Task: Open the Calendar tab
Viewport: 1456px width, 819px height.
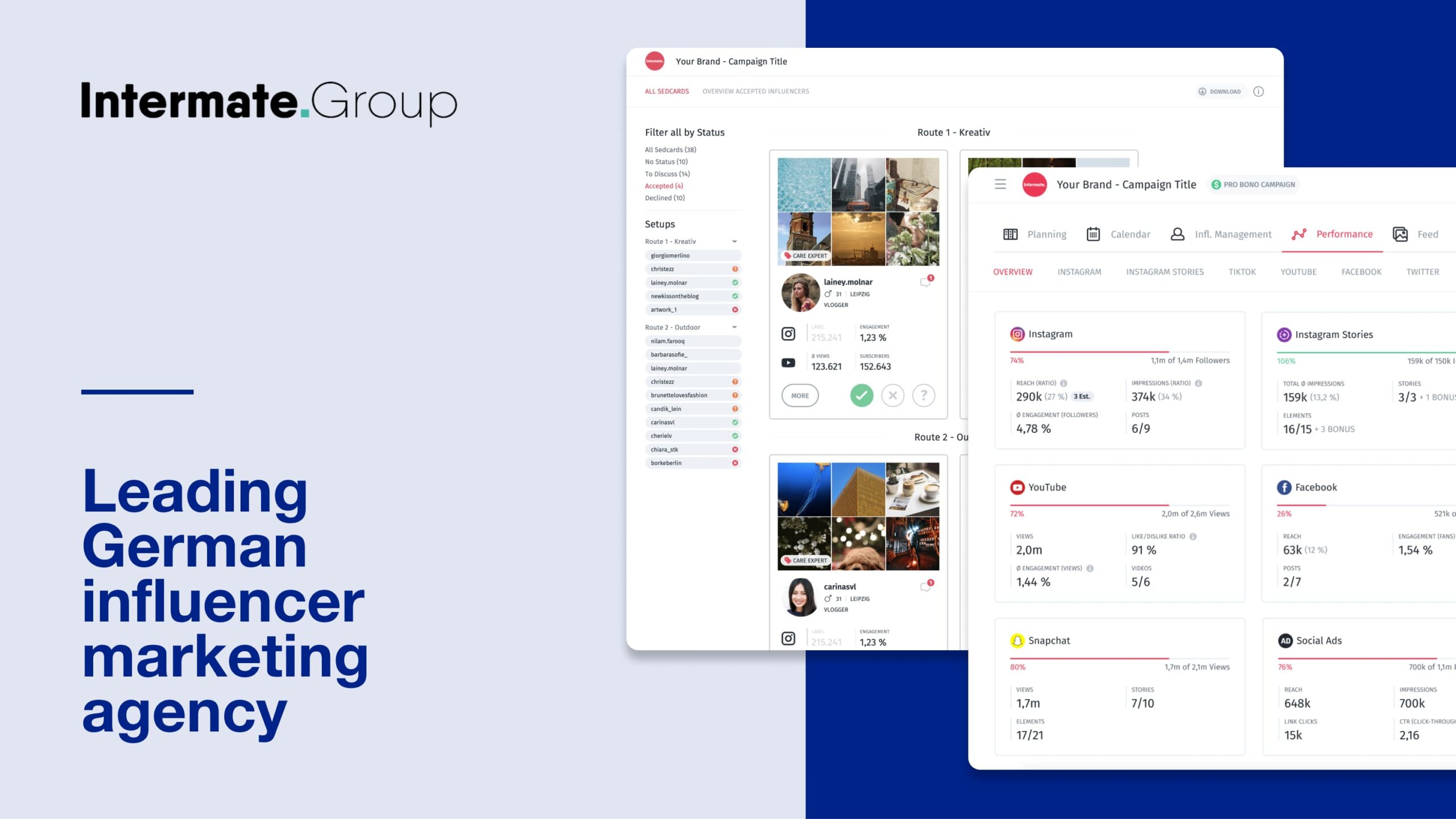Action: click(x=1118, y=234)
